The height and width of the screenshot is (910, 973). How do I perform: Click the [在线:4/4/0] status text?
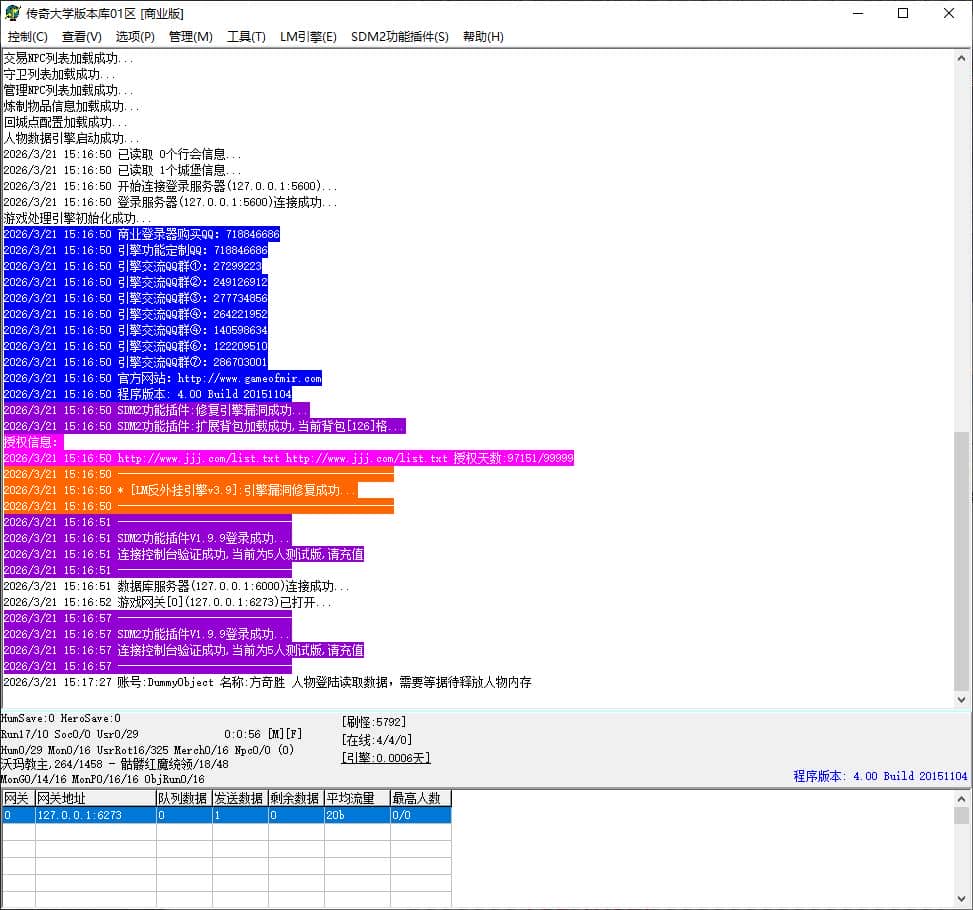377,740
